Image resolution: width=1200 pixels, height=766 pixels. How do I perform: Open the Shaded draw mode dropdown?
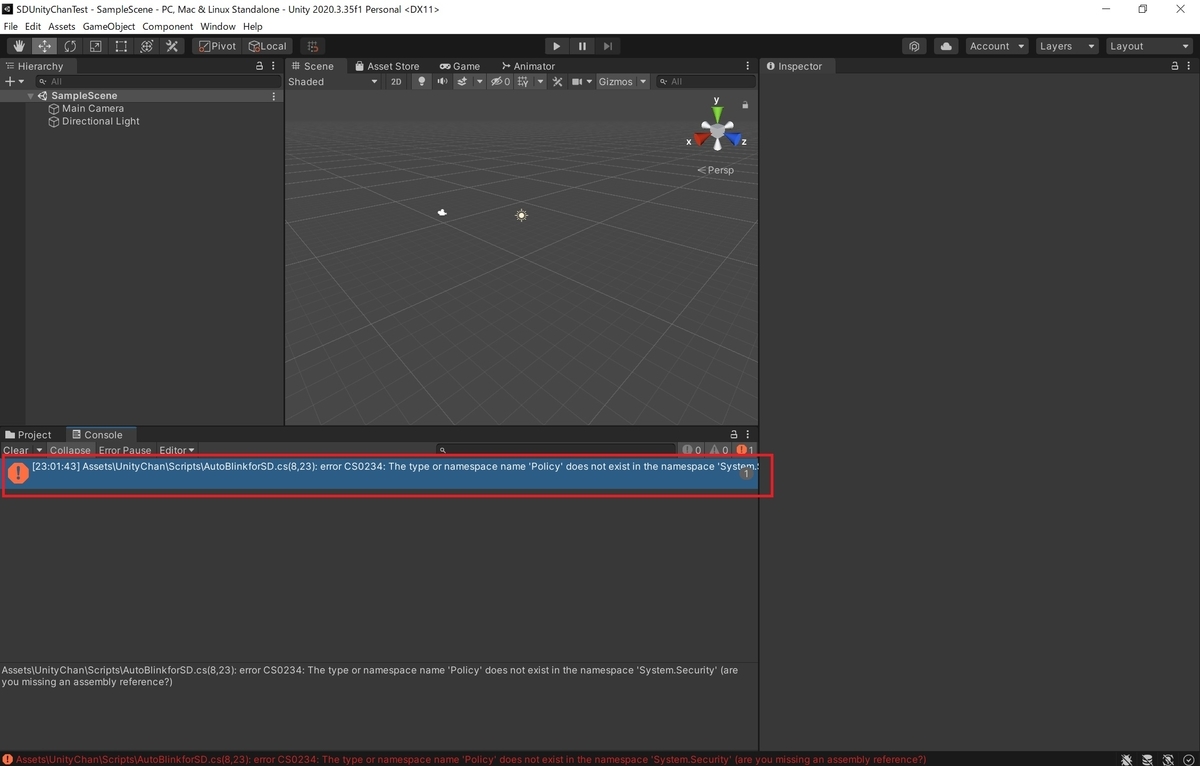click(x=333, y=82)
